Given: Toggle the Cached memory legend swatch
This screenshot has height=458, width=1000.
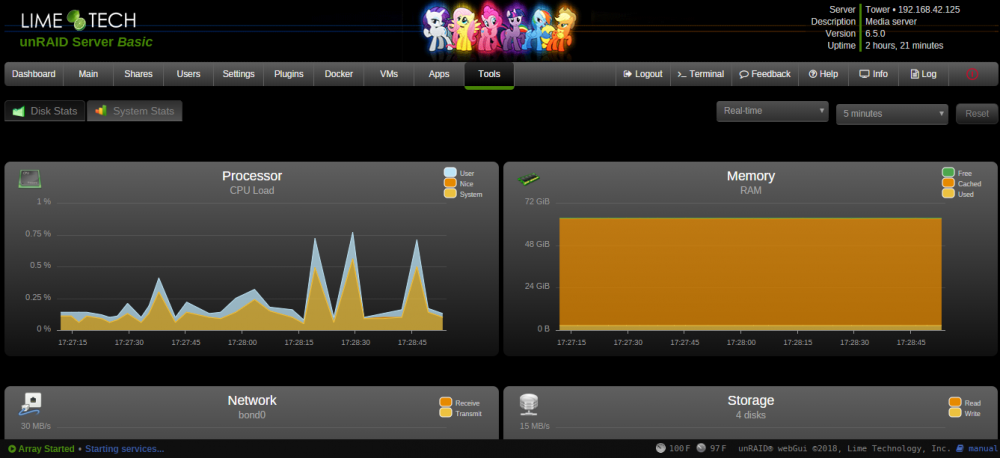Looking at the screenshot, I should tap(948, 183).
